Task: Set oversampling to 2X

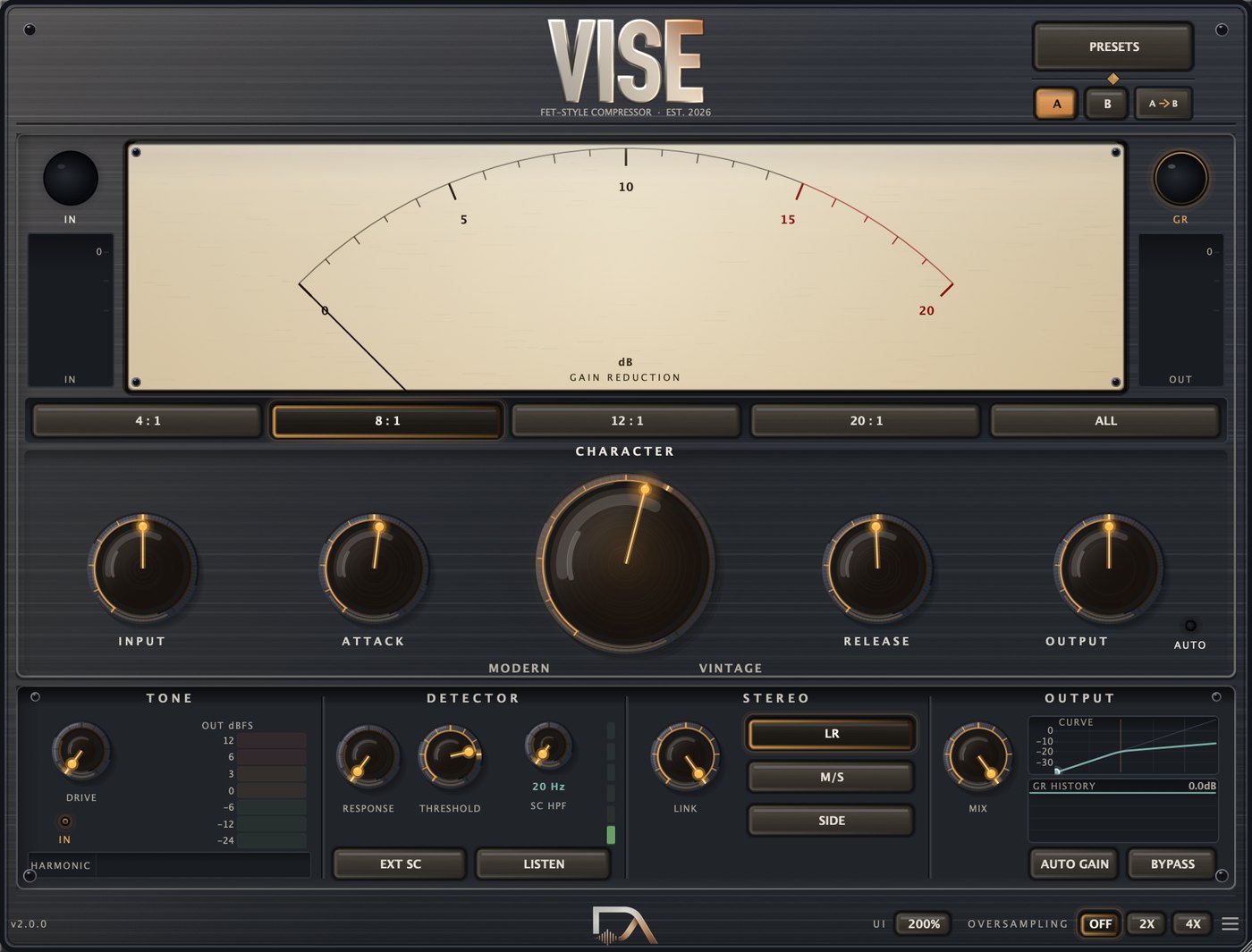Action: pos(1146,924)
